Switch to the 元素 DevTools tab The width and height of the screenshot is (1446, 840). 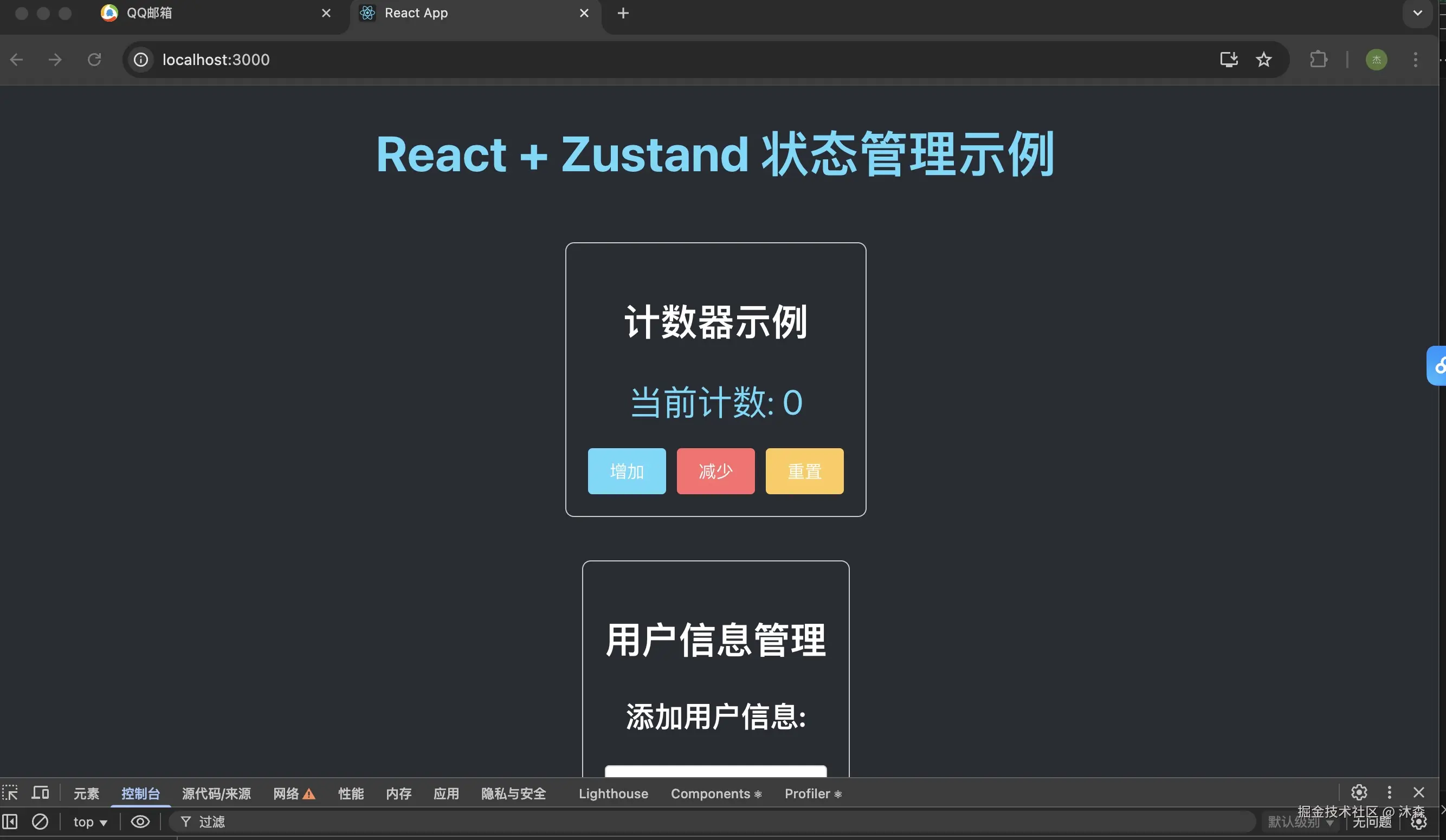pos(86,793)
